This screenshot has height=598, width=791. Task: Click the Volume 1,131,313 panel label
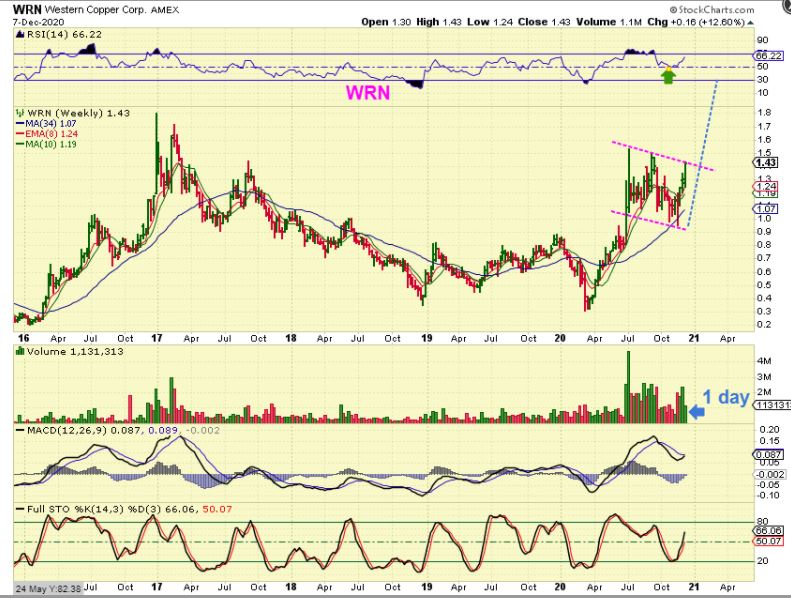pos(75,351)
